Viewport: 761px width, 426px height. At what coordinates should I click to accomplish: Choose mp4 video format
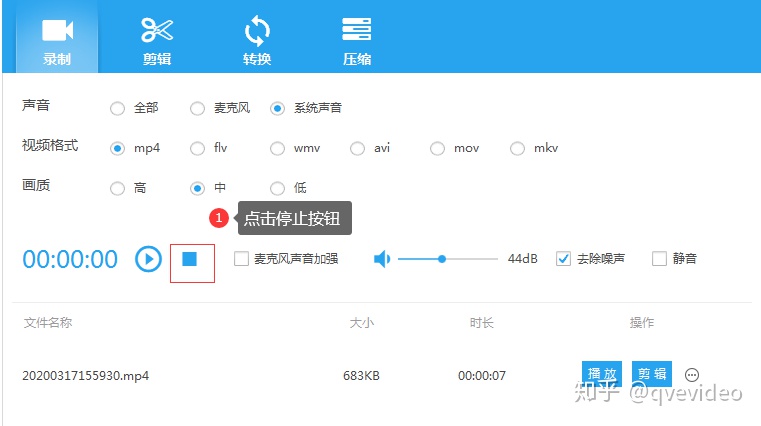117,148
